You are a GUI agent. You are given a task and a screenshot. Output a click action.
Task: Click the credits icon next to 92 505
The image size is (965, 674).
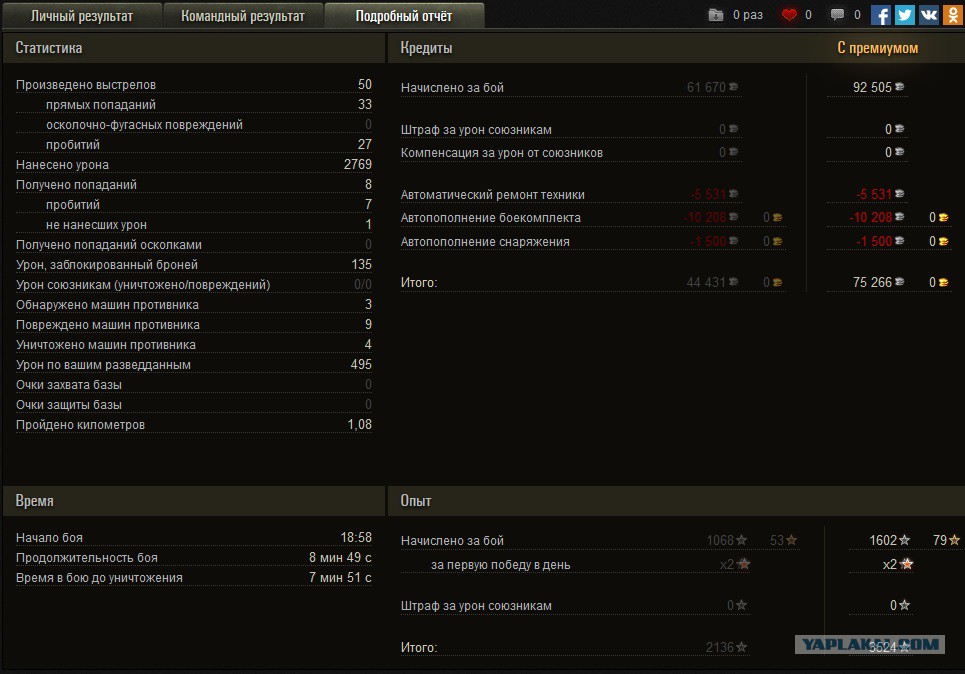[x=900, y=88]
